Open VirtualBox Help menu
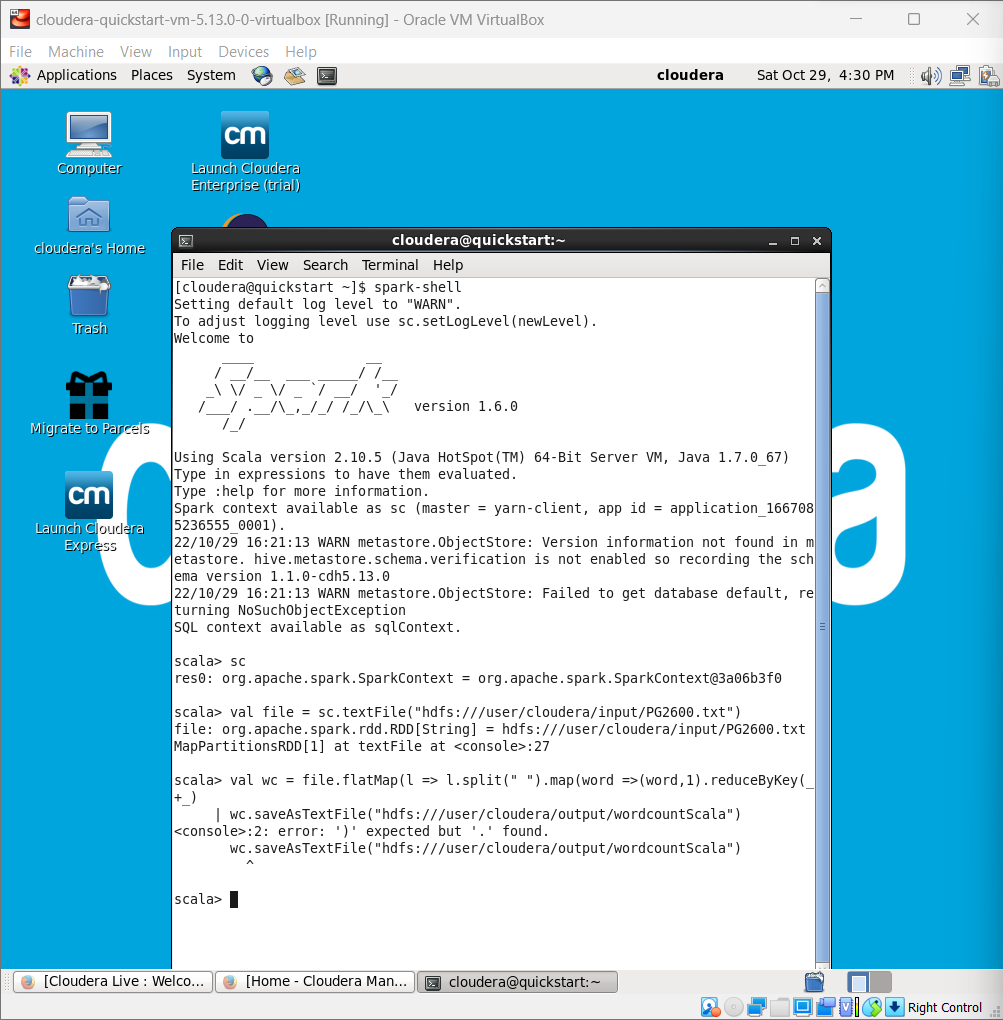This screenshot has height=1020, width=1003. click(x=301, y=51)
